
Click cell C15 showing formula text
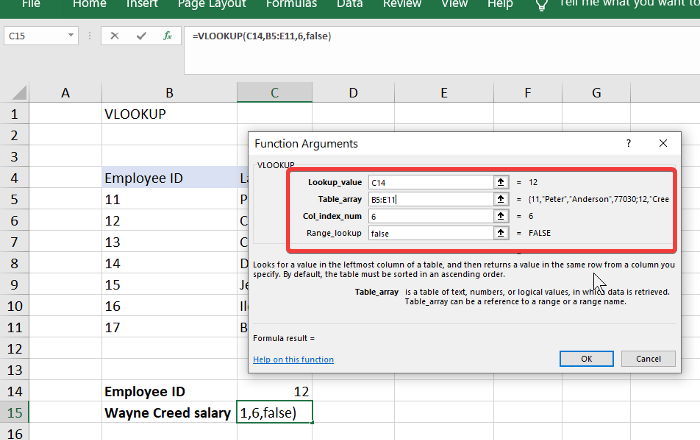point(275,413)
